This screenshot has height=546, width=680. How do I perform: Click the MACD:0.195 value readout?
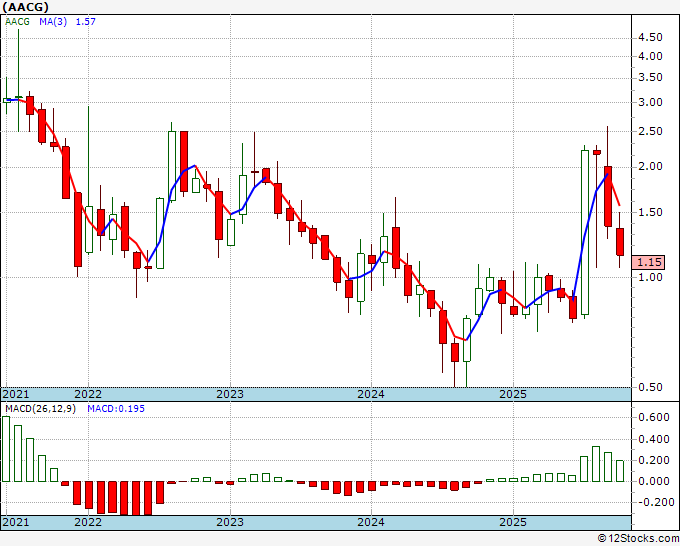coord(116,409)
